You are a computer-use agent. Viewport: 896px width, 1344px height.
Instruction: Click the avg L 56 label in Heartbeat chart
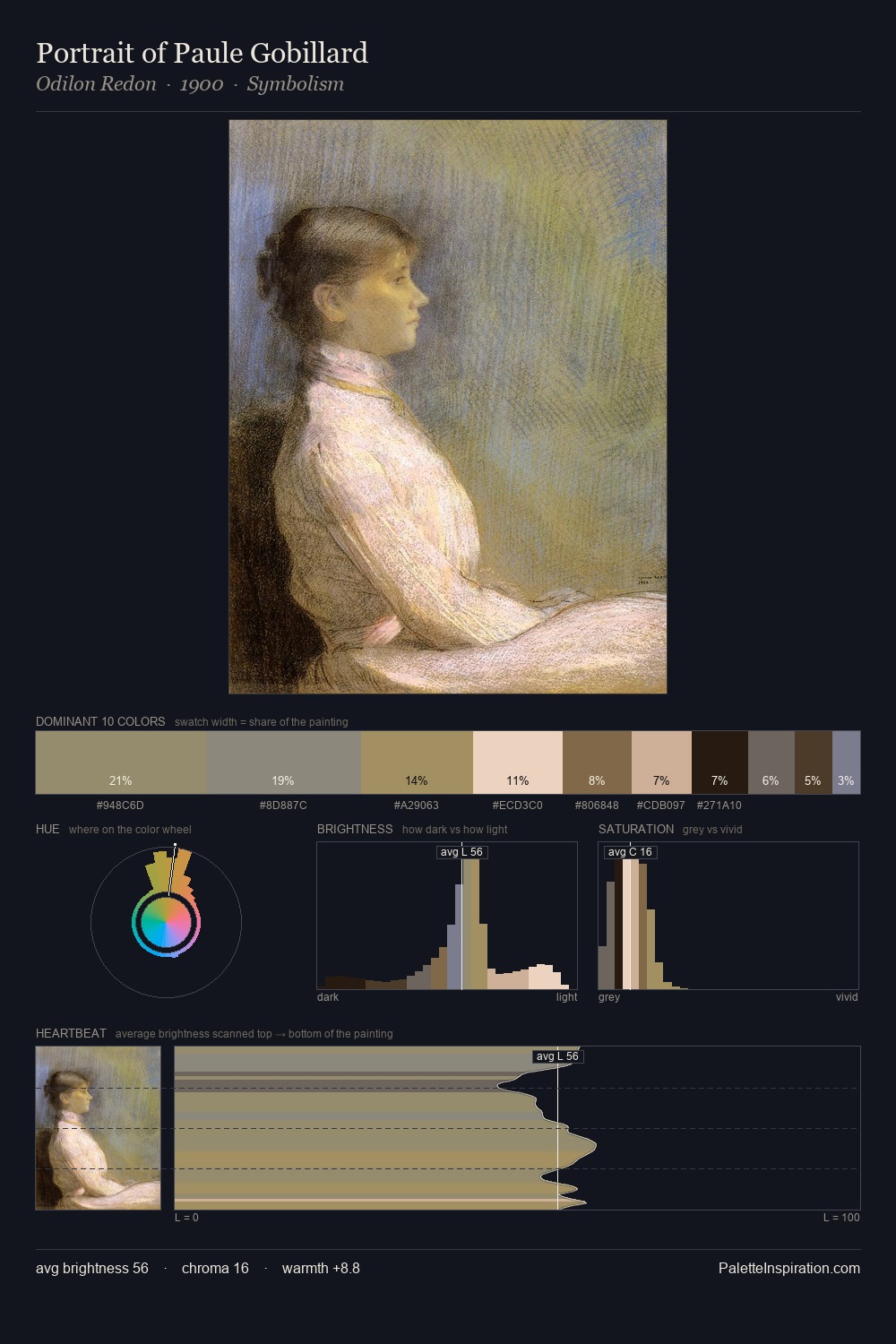[x=557, y=1056]
